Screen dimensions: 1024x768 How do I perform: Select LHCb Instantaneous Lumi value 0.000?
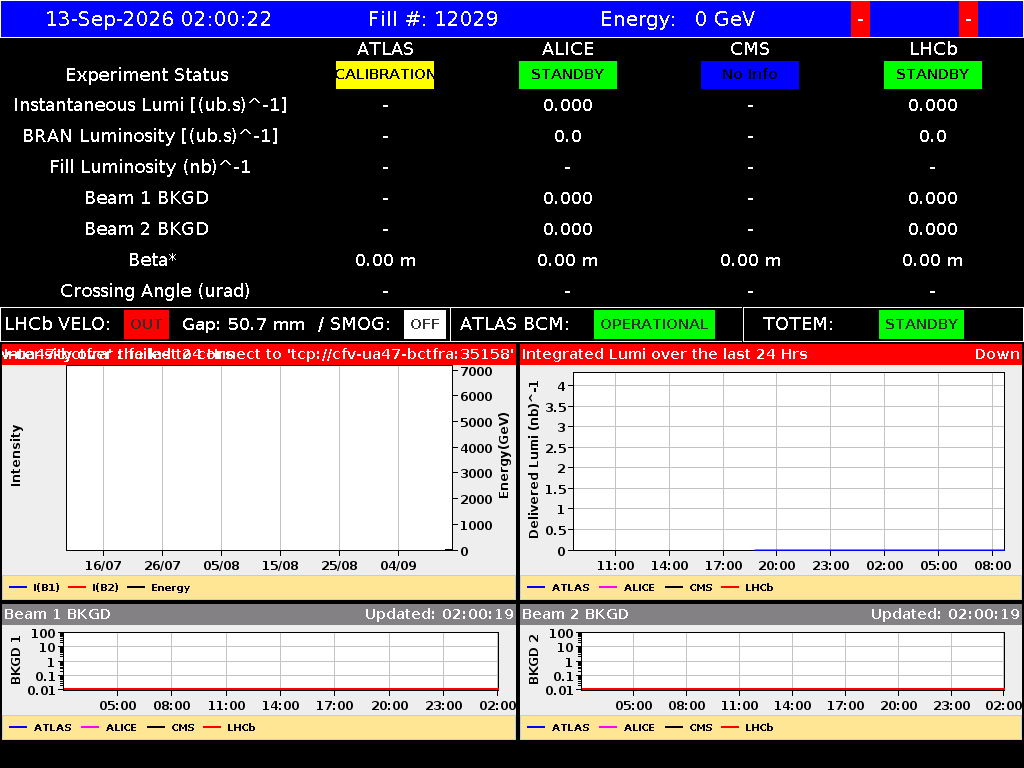point(933,105)
